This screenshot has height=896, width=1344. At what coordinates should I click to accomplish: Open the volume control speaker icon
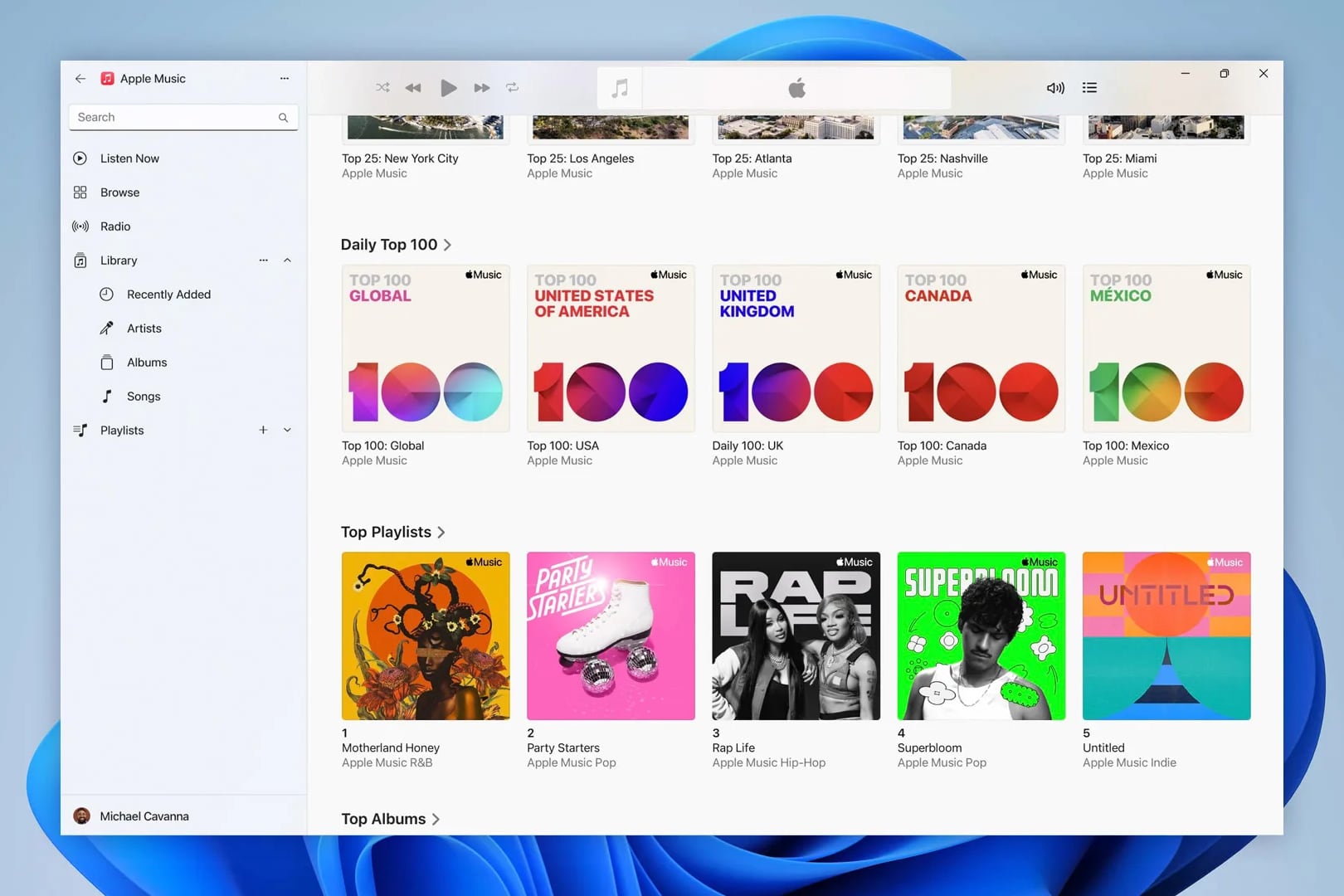(1054, 88)
